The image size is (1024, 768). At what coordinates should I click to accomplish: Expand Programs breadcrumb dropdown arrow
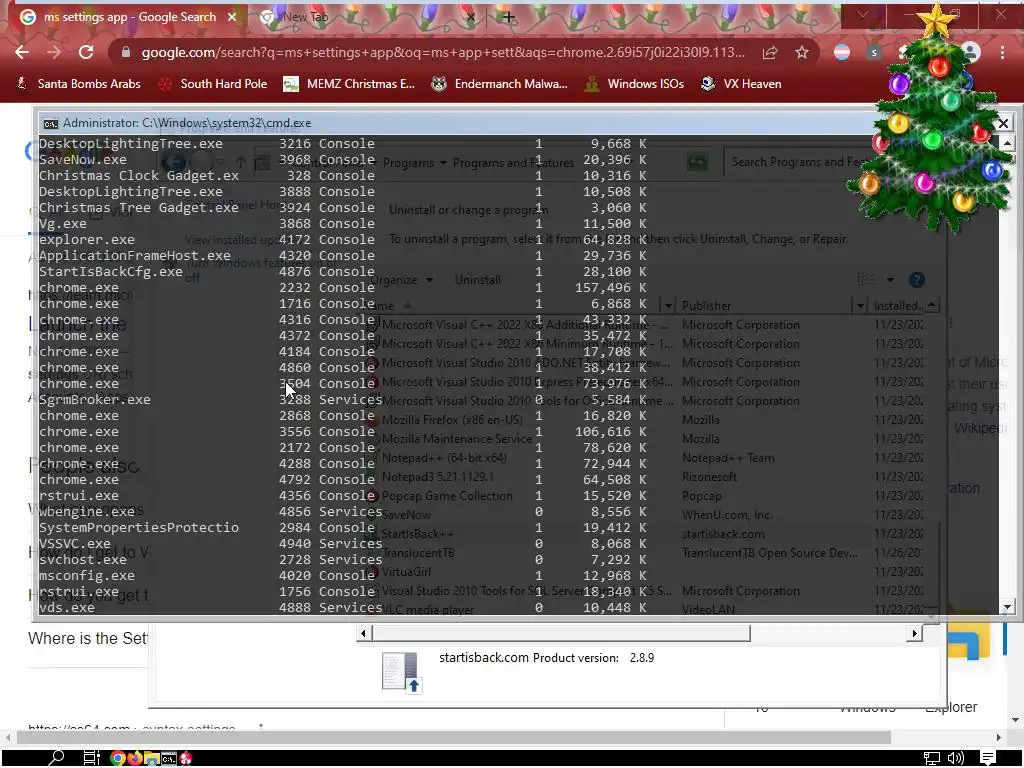[443, 163]
